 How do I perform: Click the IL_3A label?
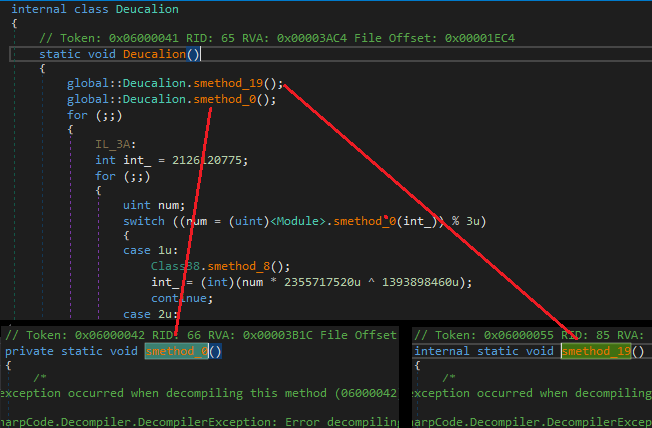coord(113,144)
